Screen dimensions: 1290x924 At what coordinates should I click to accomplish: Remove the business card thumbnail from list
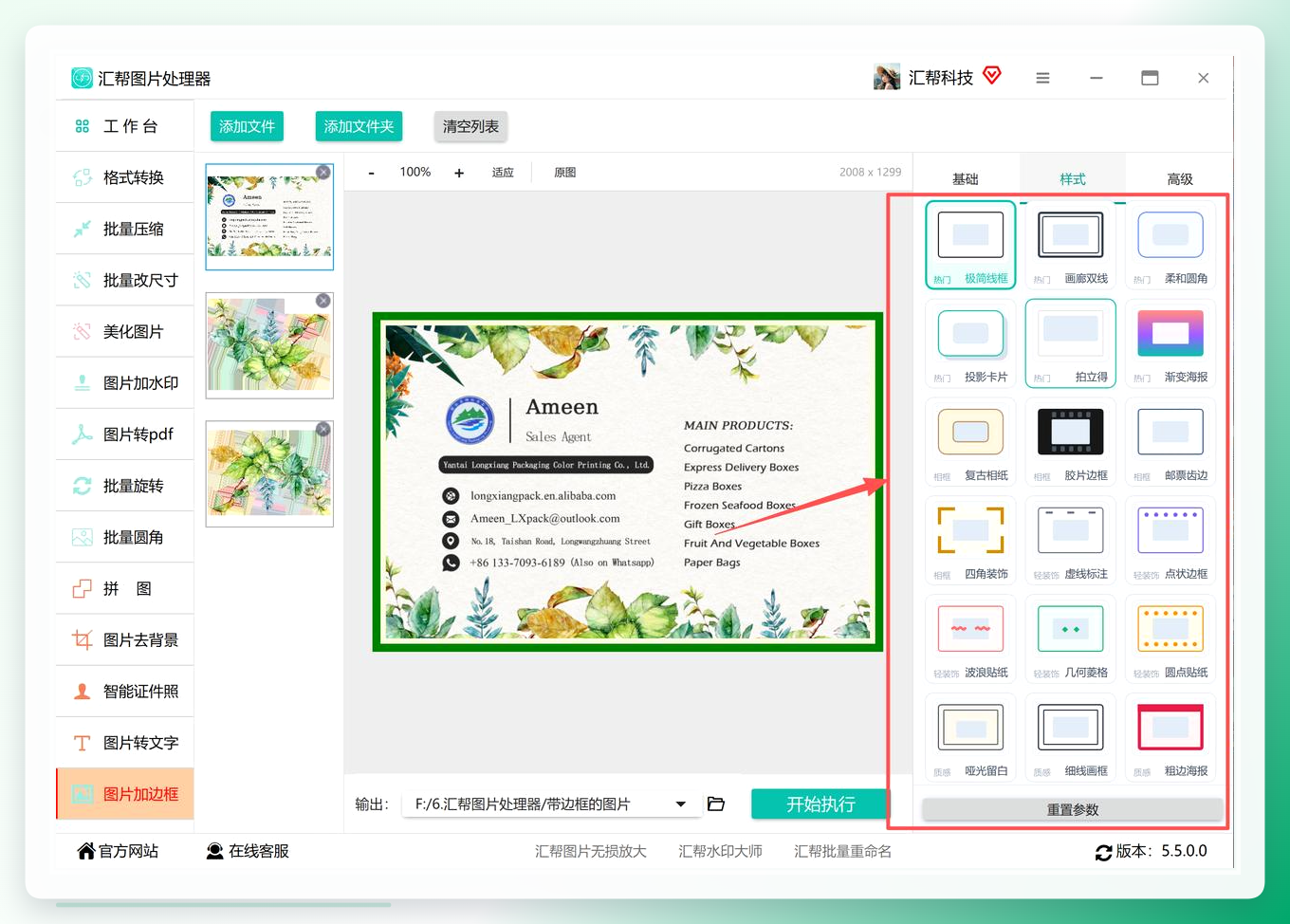click(x=323, y=172)
